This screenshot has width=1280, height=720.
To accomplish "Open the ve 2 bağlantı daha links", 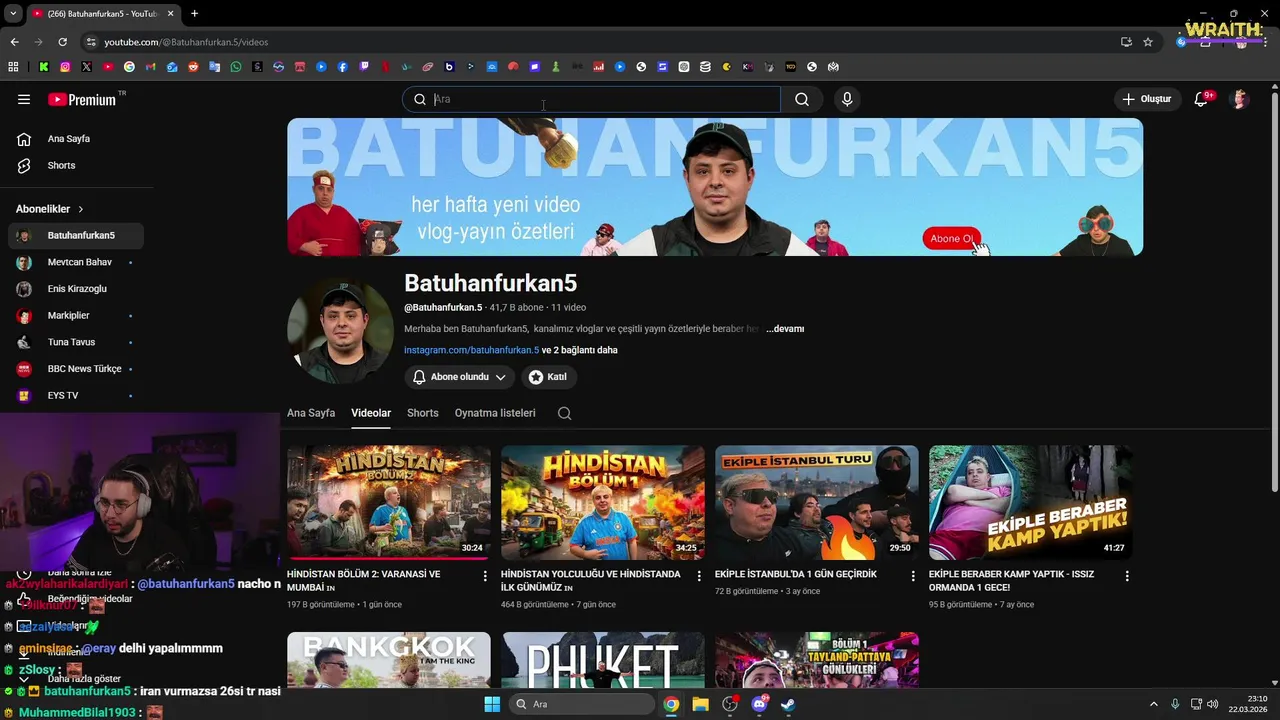I will click(580, 350).
